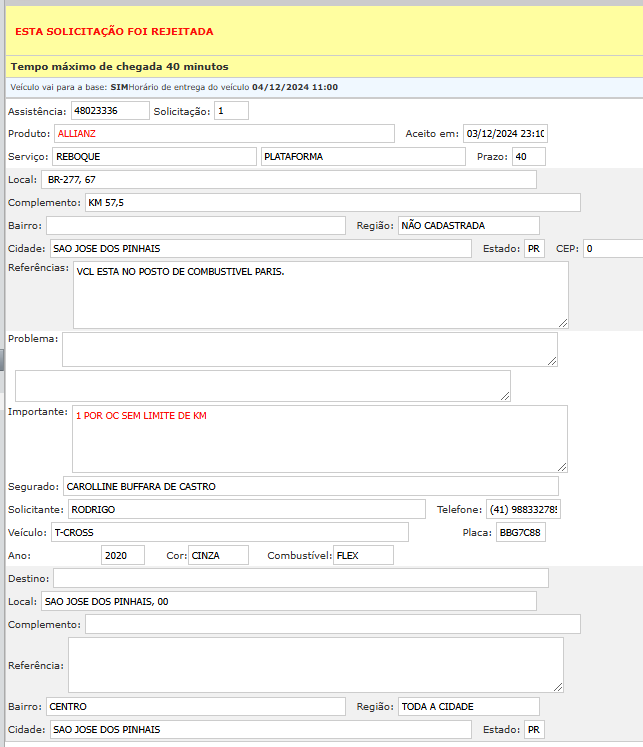Click the Prazo field
Screen dimensions: 643x747
[x=528, y=157]
